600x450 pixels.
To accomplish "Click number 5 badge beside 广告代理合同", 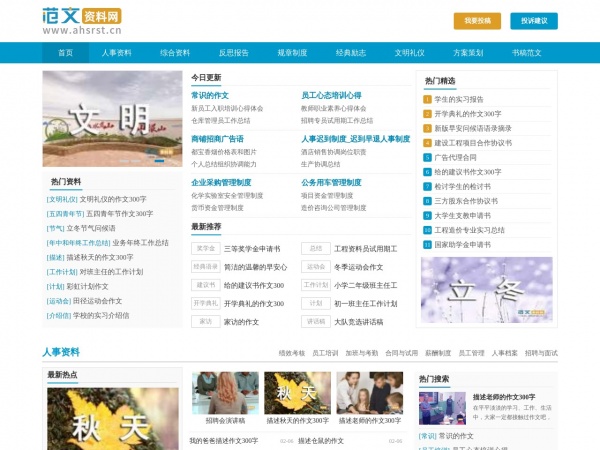I will 427,157.
